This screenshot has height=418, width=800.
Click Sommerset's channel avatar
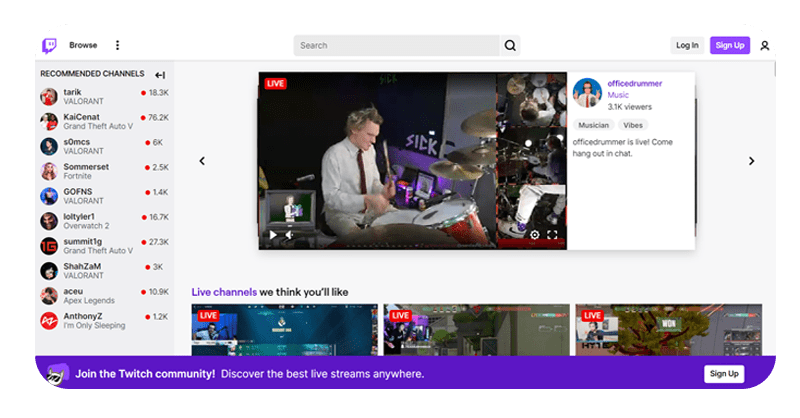tap(49, 171)
